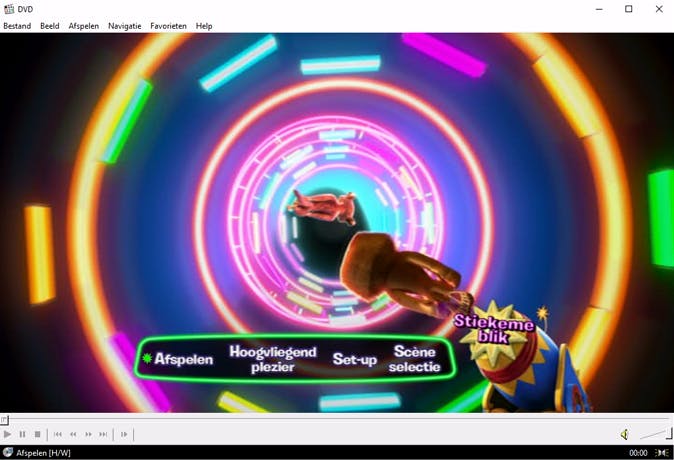Click the Stop button

[37, 435]
